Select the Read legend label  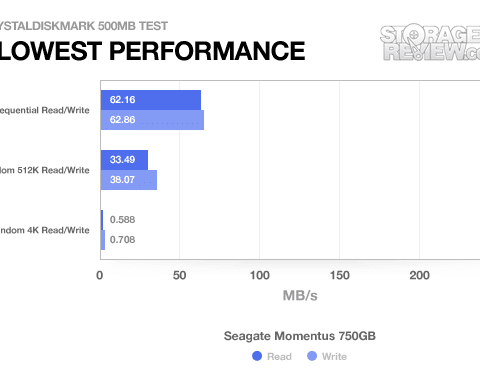[x=279, y=357]
